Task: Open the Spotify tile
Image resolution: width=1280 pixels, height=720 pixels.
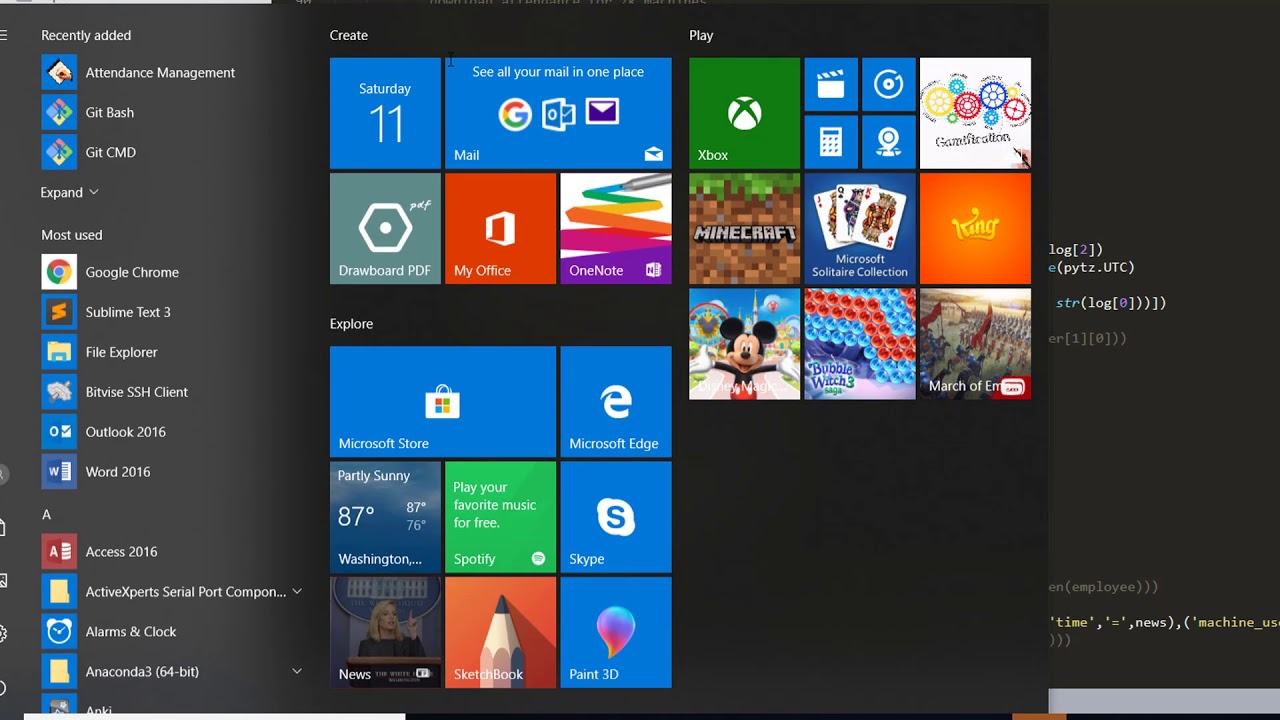Action: tap(500, 517)
